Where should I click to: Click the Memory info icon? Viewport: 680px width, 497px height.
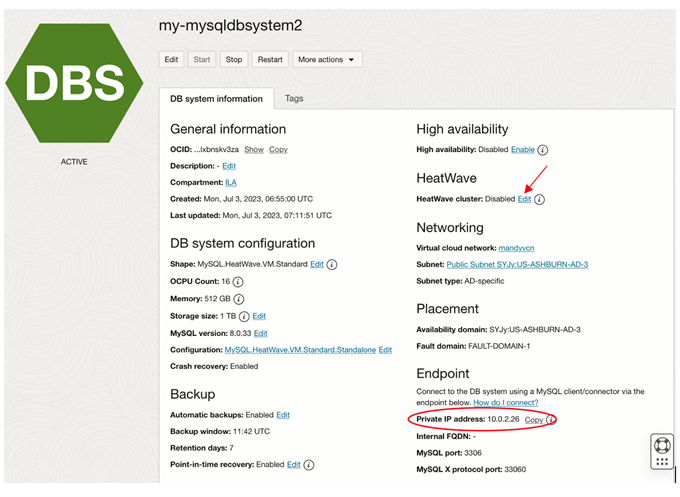point(239,299)
